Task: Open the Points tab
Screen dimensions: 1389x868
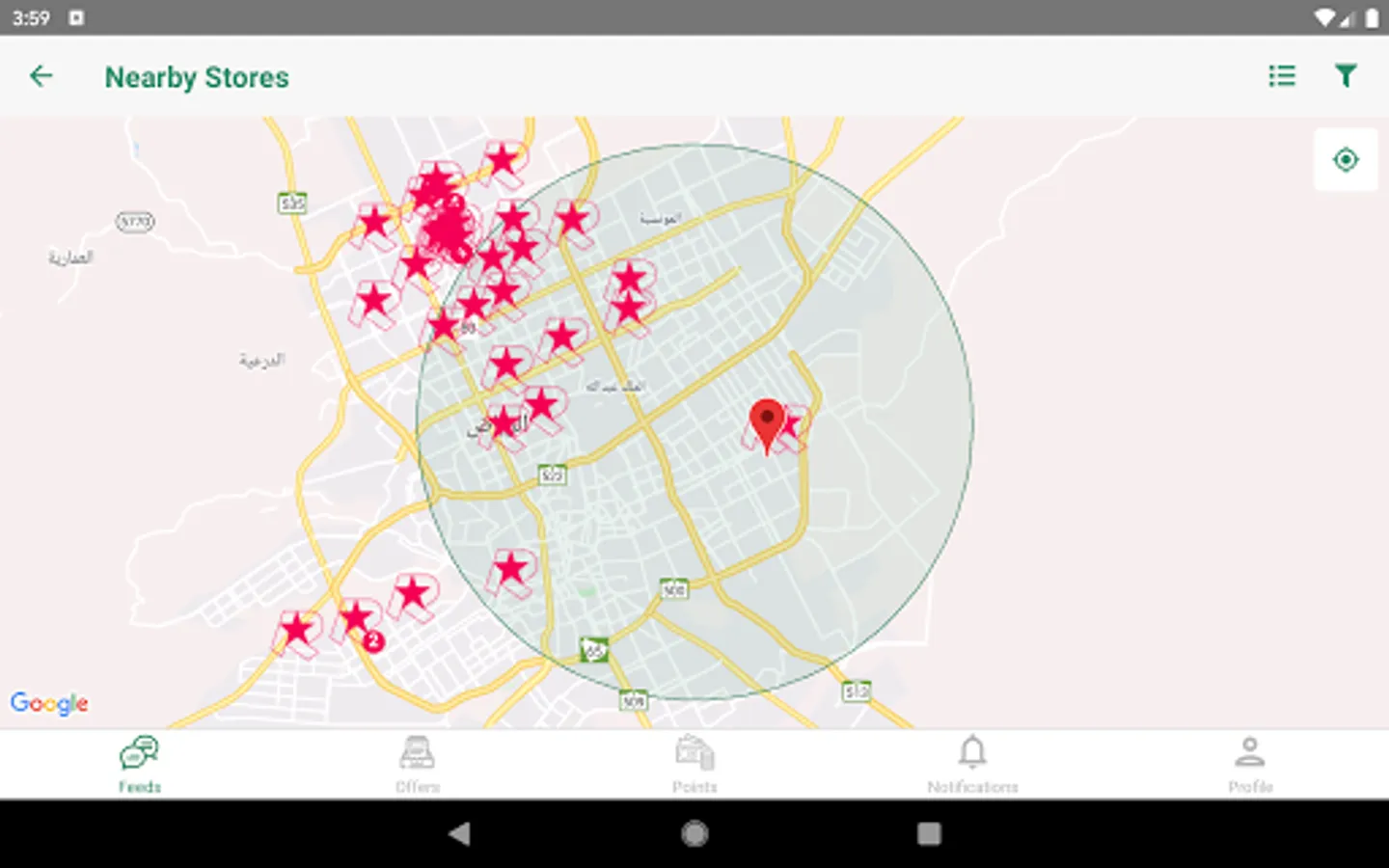Action: pyautogui.click(x=694, y=765)
